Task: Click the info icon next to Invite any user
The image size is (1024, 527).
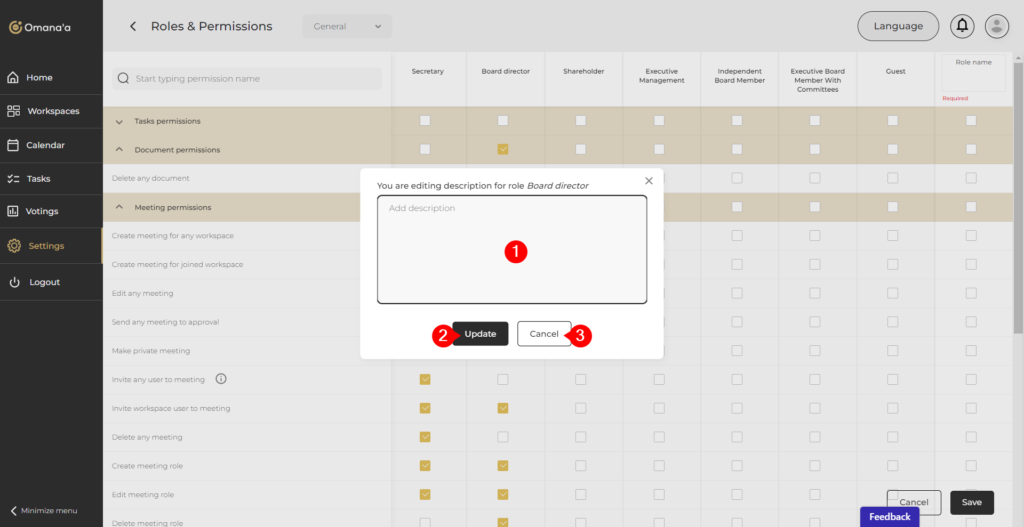Action: tap(221, 379)
